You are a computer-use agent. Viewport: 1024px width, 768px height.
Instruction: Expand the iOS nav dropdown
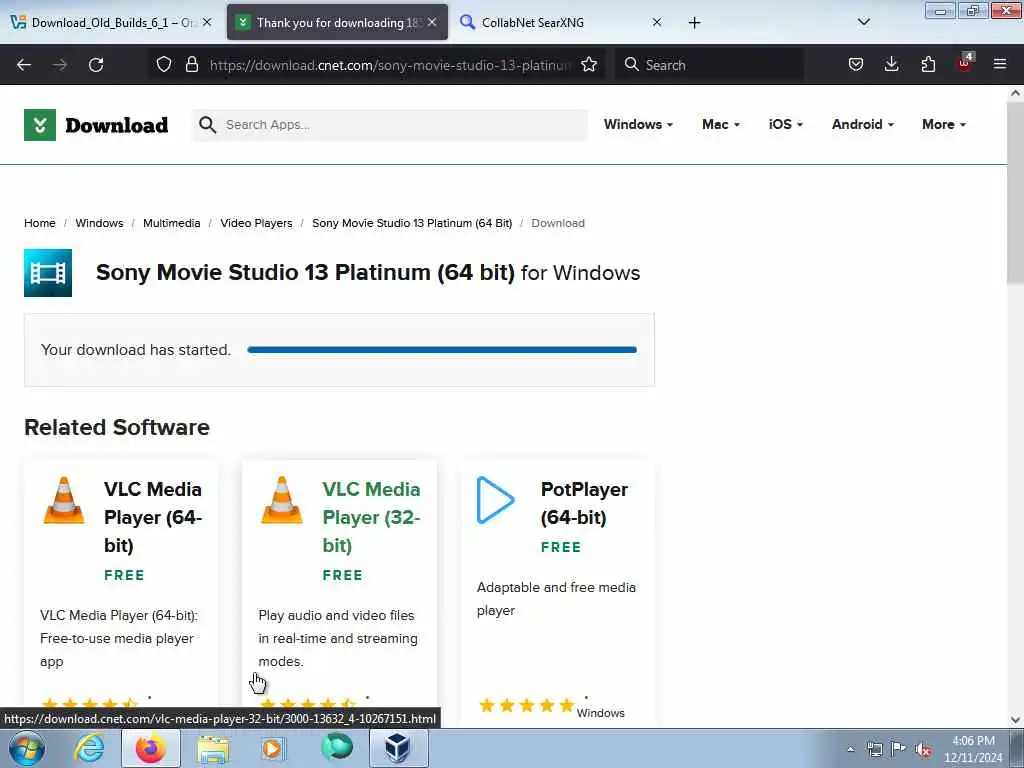click(x=785, y=124)
